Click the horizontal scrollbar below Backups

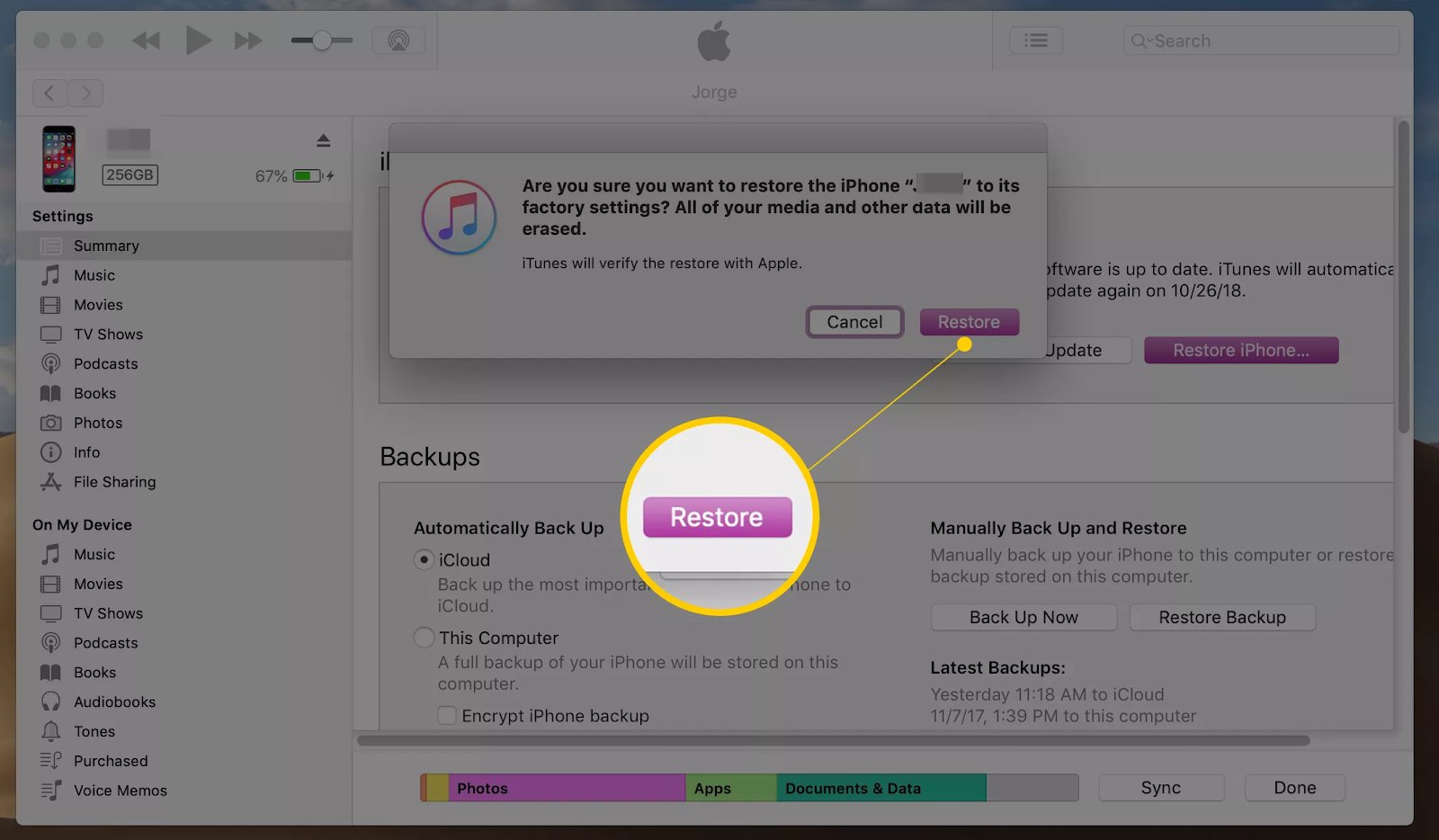[x=833, y=741]
